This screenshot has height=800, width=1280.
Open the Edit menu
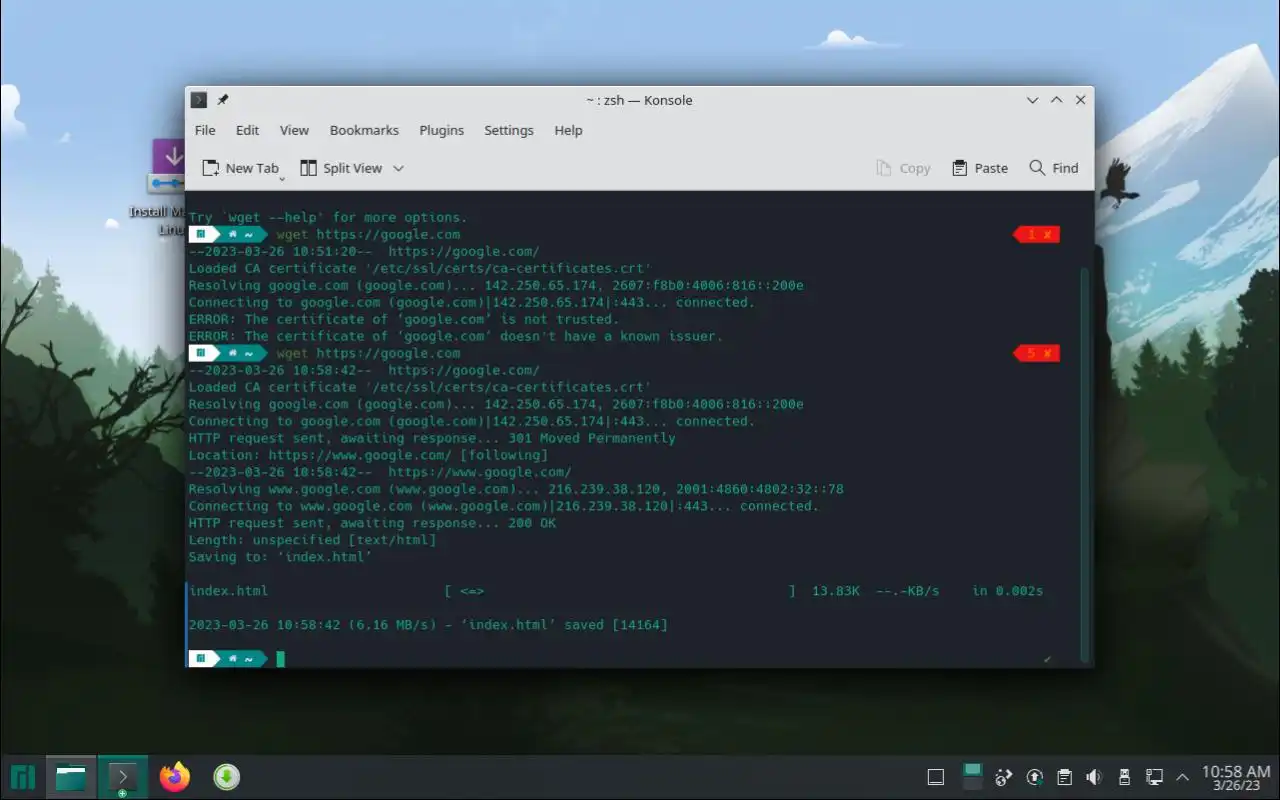(x=247, y=130)
